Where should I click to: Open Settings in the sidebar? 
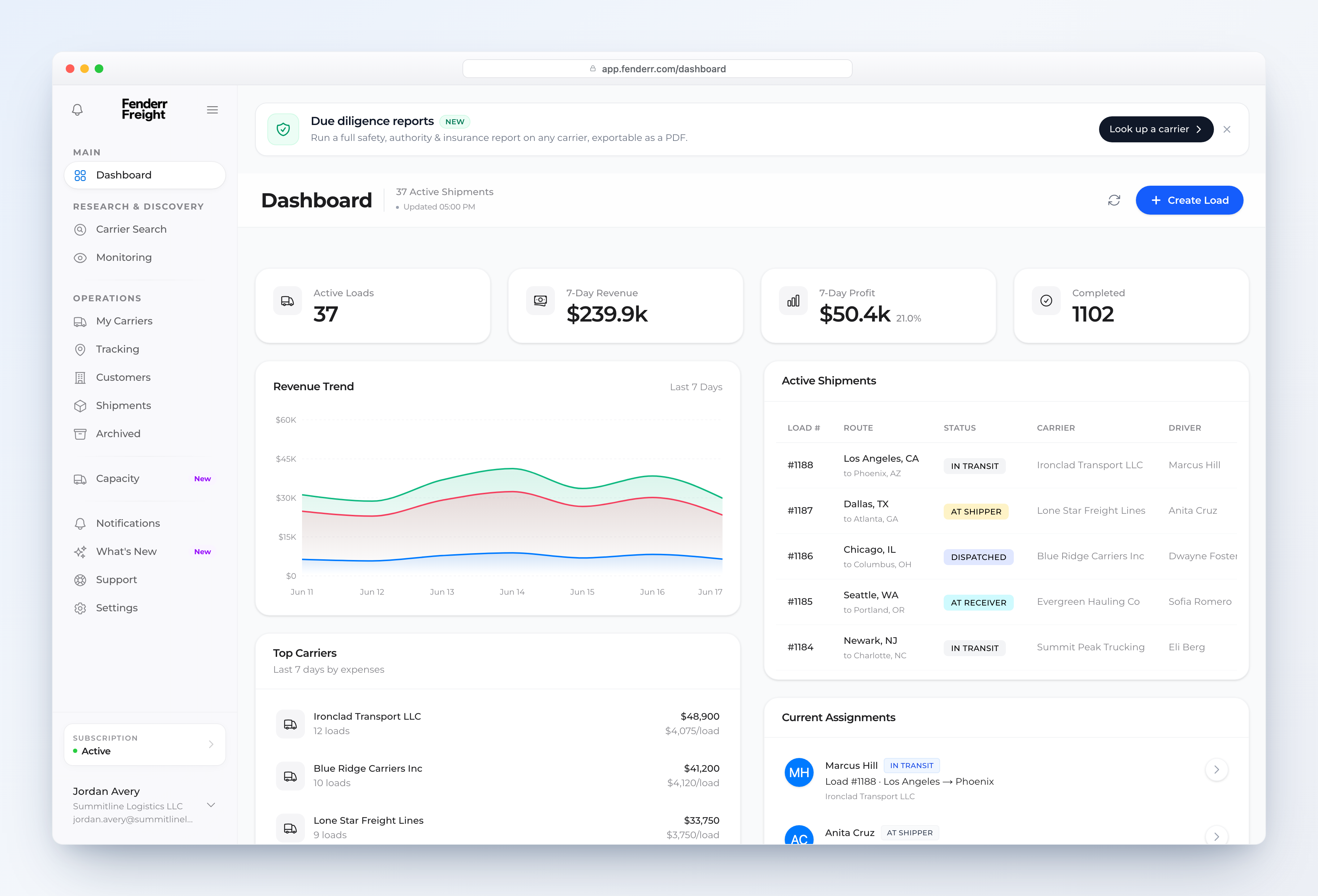click(x=145, y=608)
